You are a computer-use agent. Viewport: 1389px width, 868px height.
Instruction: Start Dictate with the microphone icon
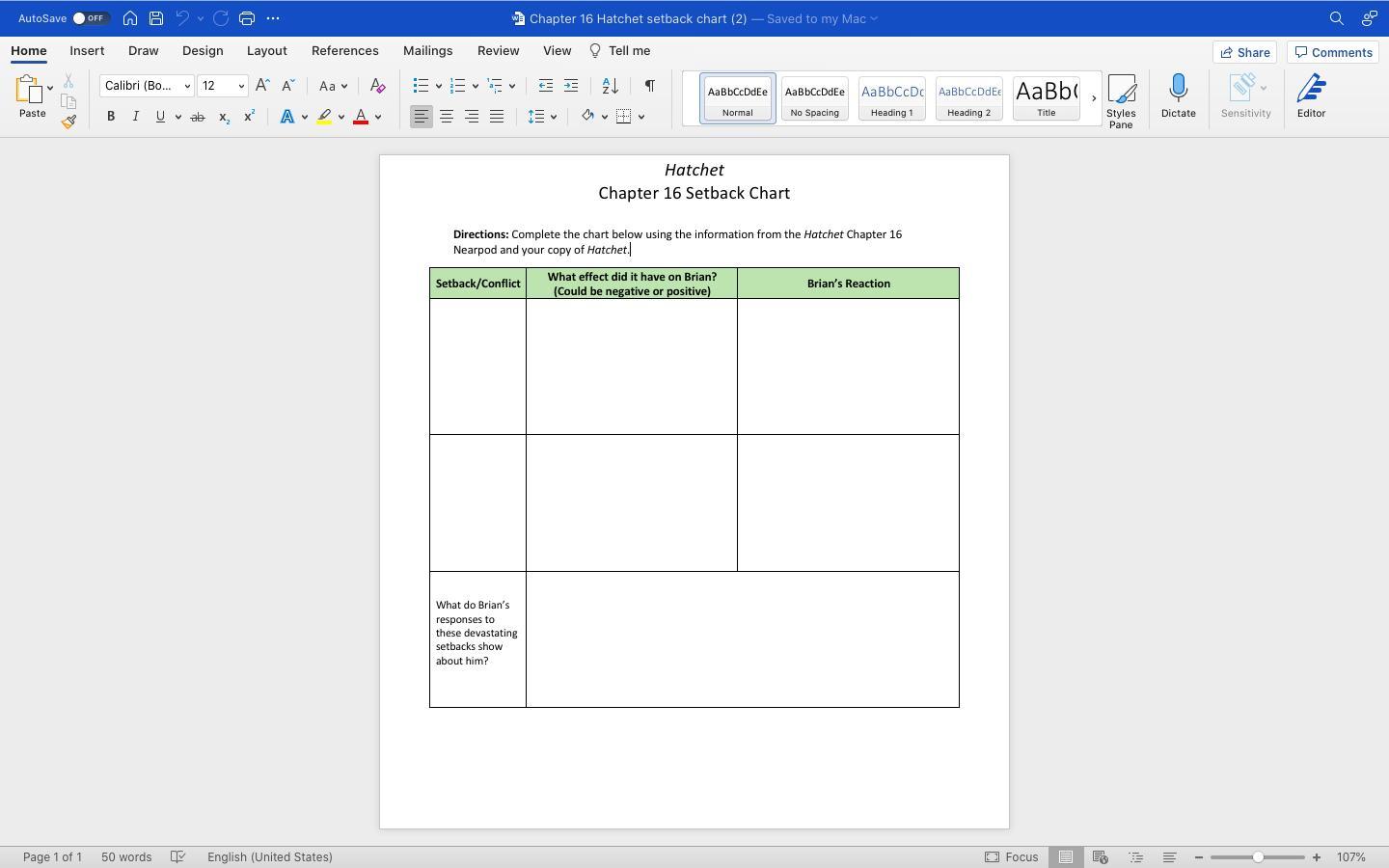pos(1178,96)
